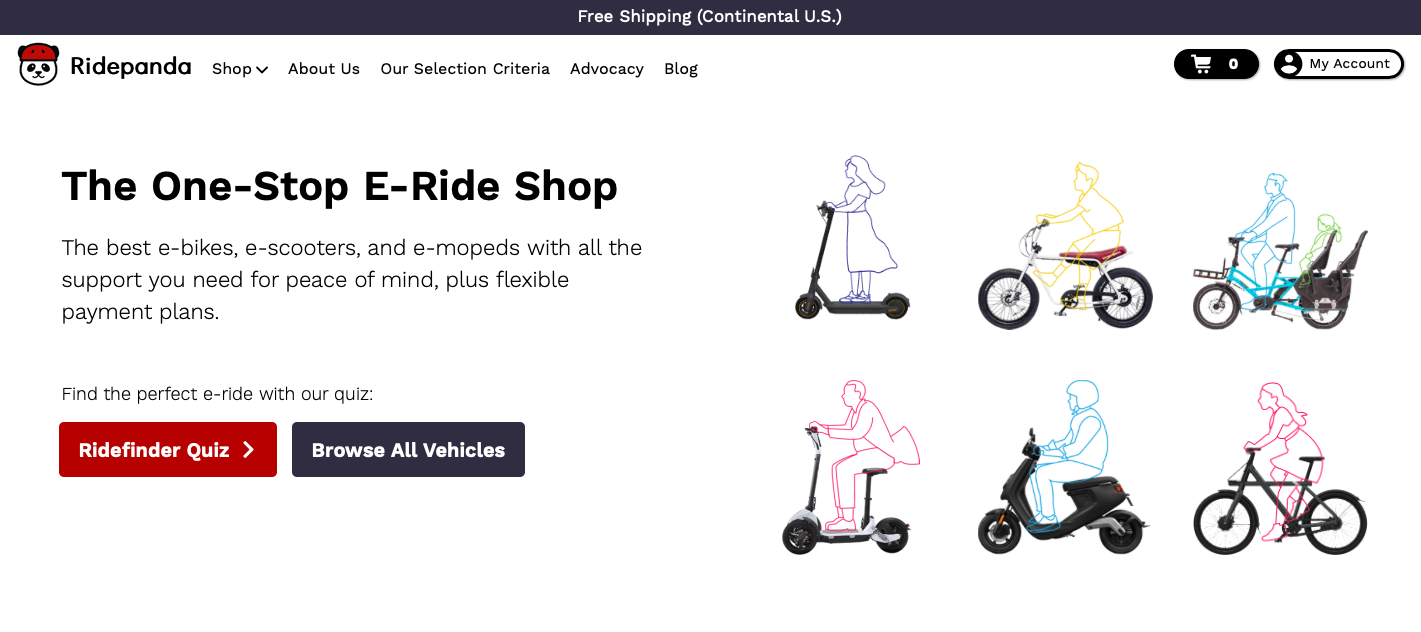This screenshot has height=632, width=1421.
Task: Click the Free Shipping announcement banner
Action: pos(710,17)
